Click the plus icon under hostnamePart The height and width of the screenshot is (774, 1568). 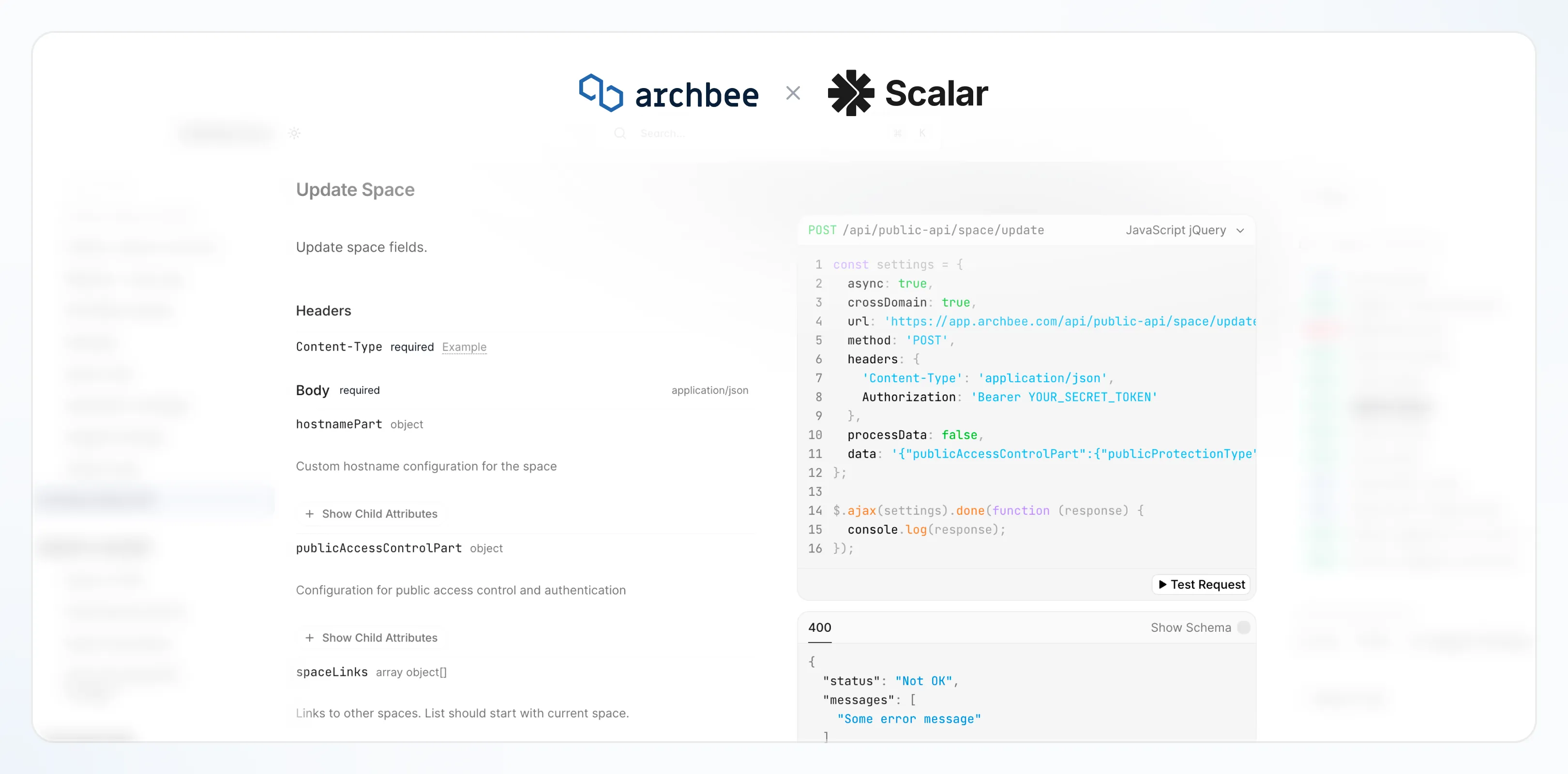pyautogui.click(x=309, y=514)
